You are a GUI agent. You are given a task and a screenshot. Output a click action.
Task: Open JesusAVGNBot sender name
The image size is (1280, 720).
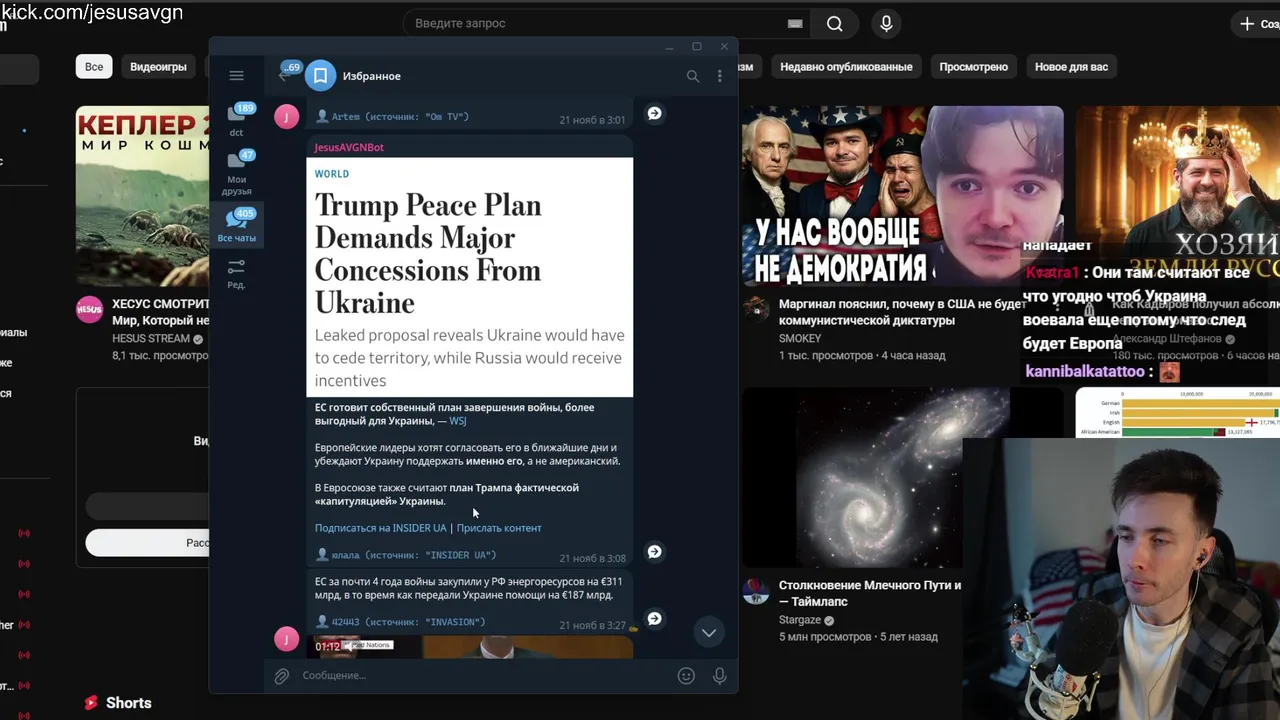pos(349,147)
